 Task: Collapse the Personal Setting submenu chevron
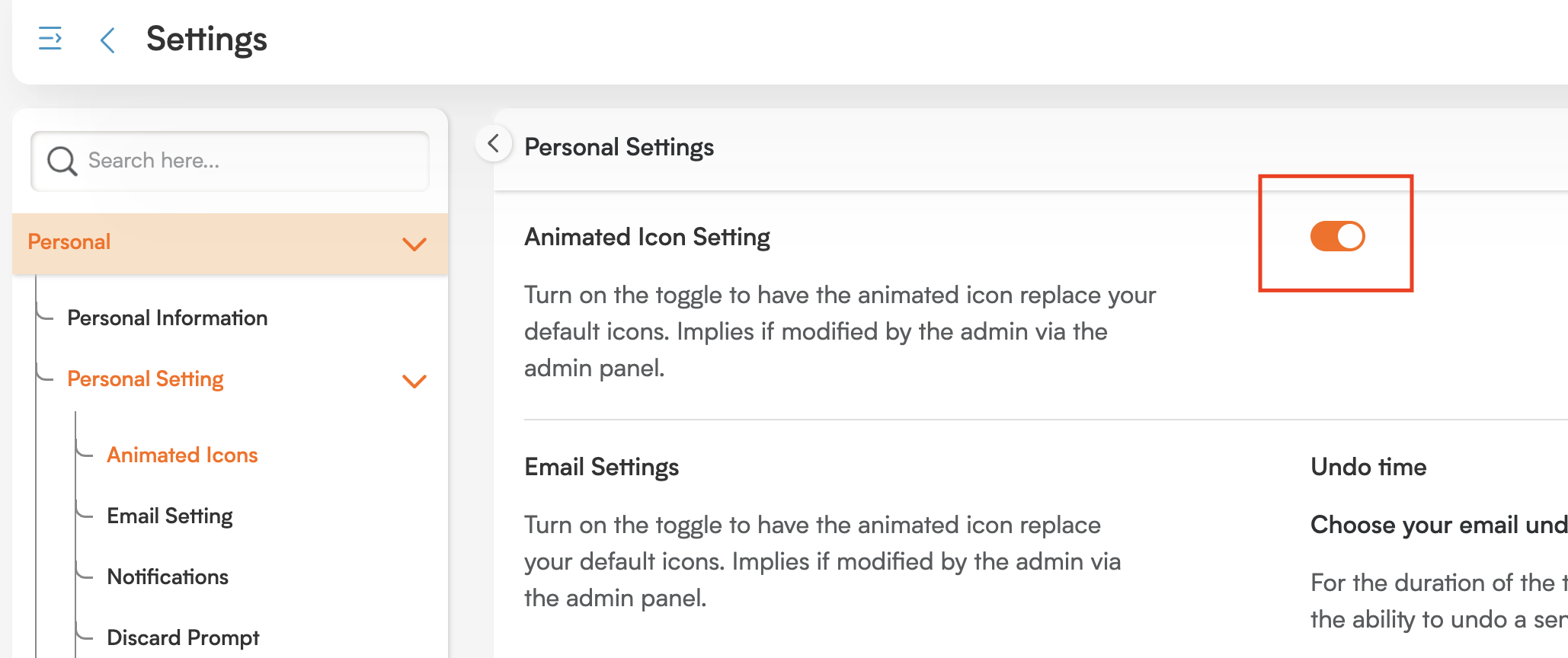(414, 381)
